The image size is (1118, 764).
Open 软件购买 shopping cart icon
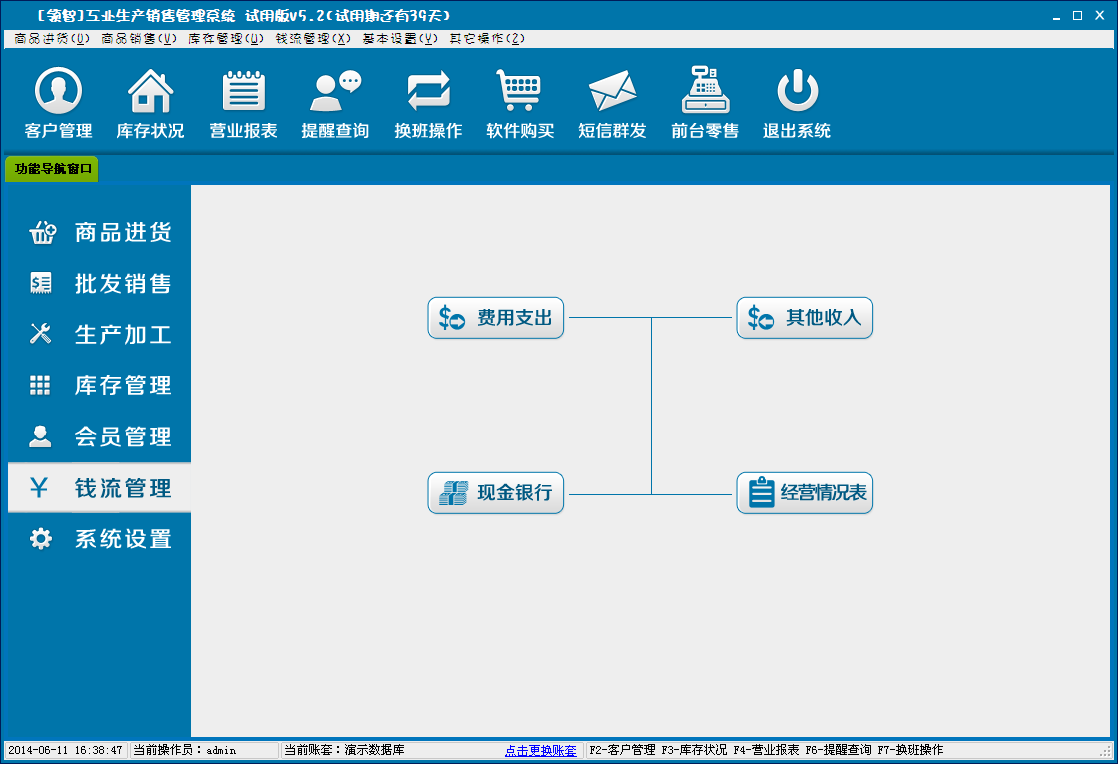pyautogui.click(x=520, y=103)
